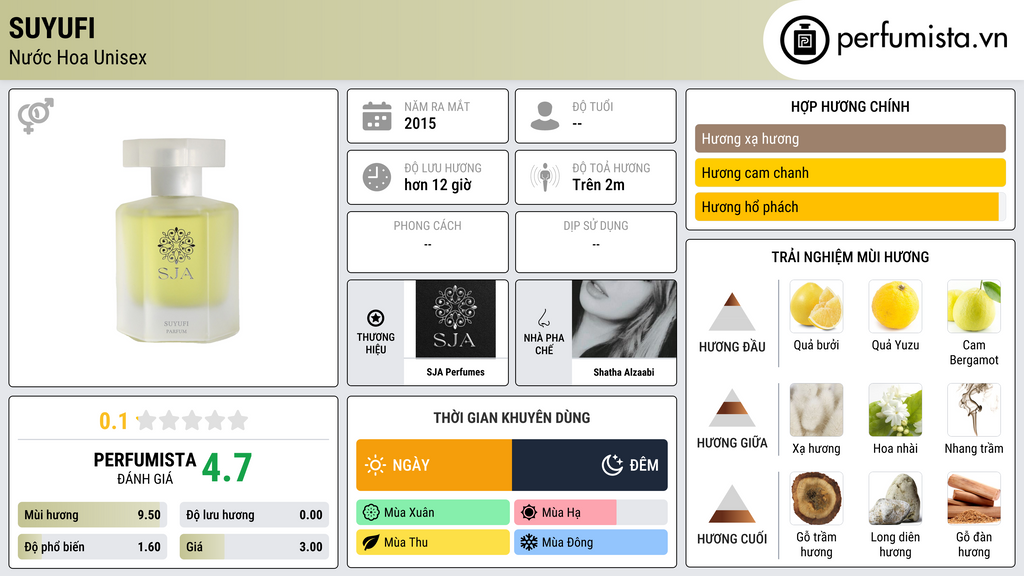This screenshot has width=1024, height=576.
Task: Click the Hương giữa pyramid icon
Action: (732, 408)
